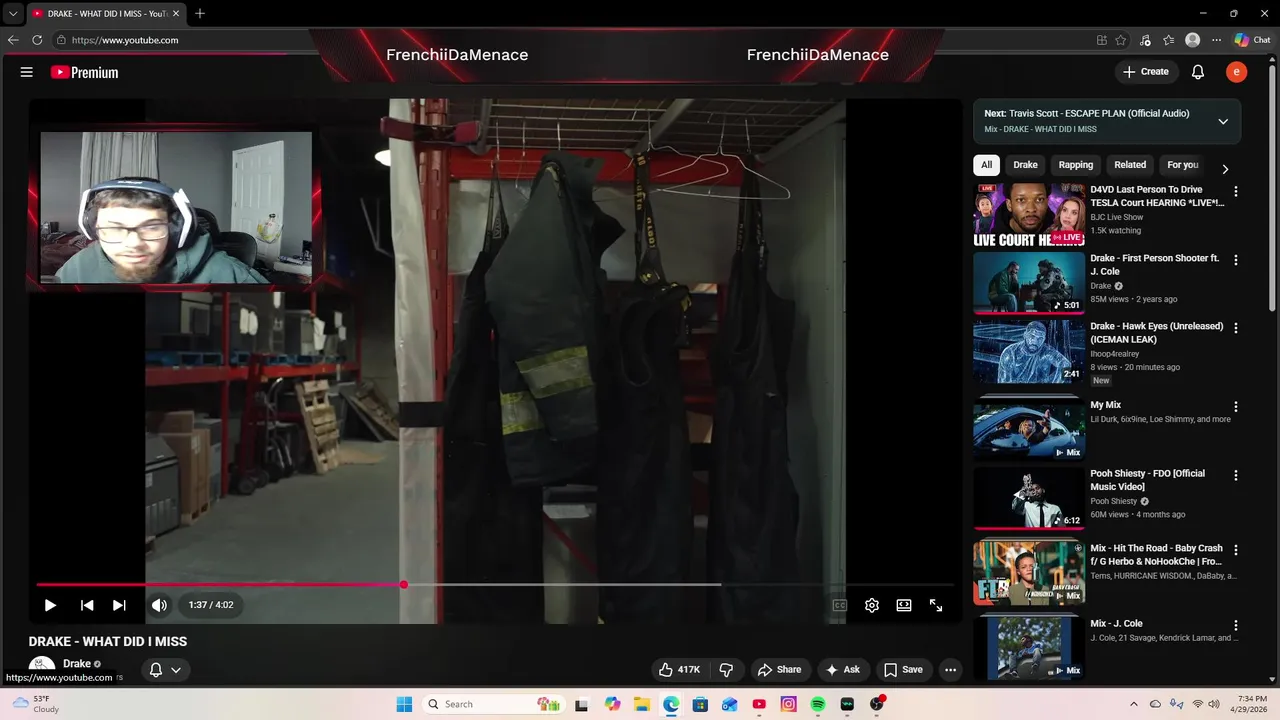
Task: Open YouTube notifications bell
Action: point(1198,72)
